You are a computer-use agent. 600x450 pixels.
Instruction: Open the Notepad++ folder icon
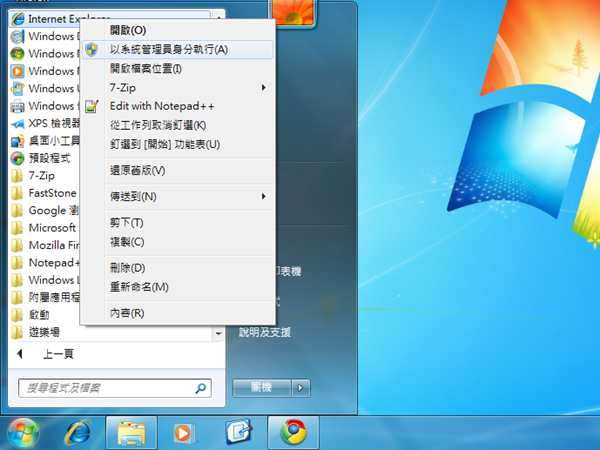point(17,262)
